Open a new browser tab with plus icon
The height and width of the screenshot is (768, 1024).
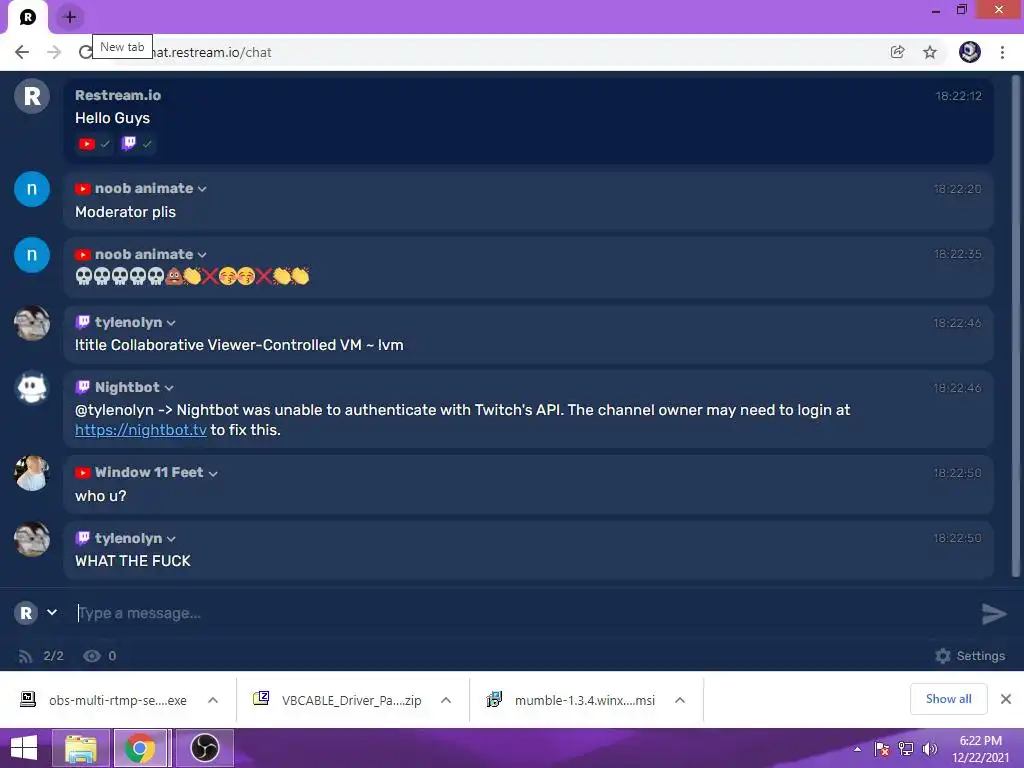(70, 17)
